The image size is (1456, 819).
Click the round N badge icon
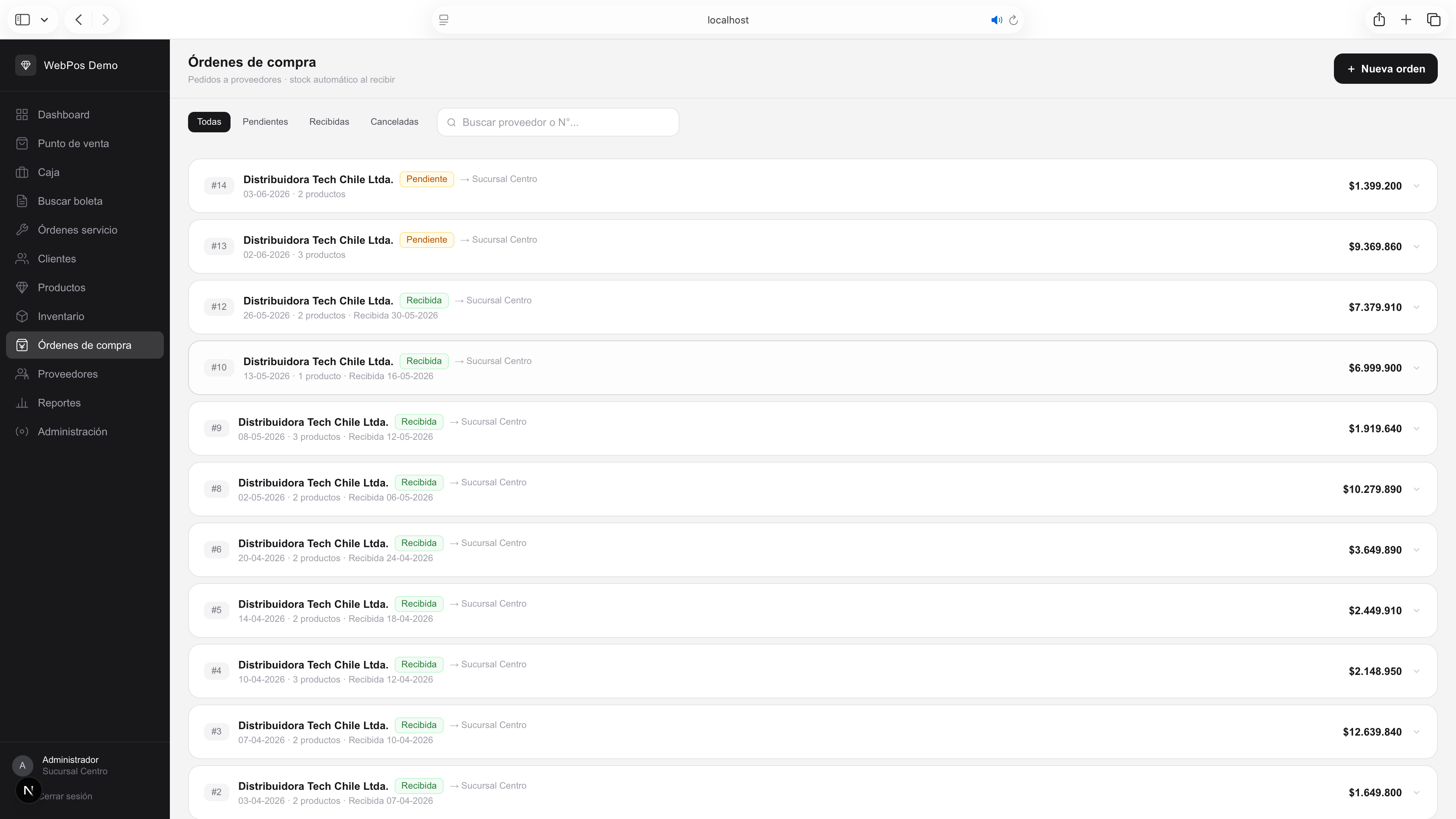[28, 790]
